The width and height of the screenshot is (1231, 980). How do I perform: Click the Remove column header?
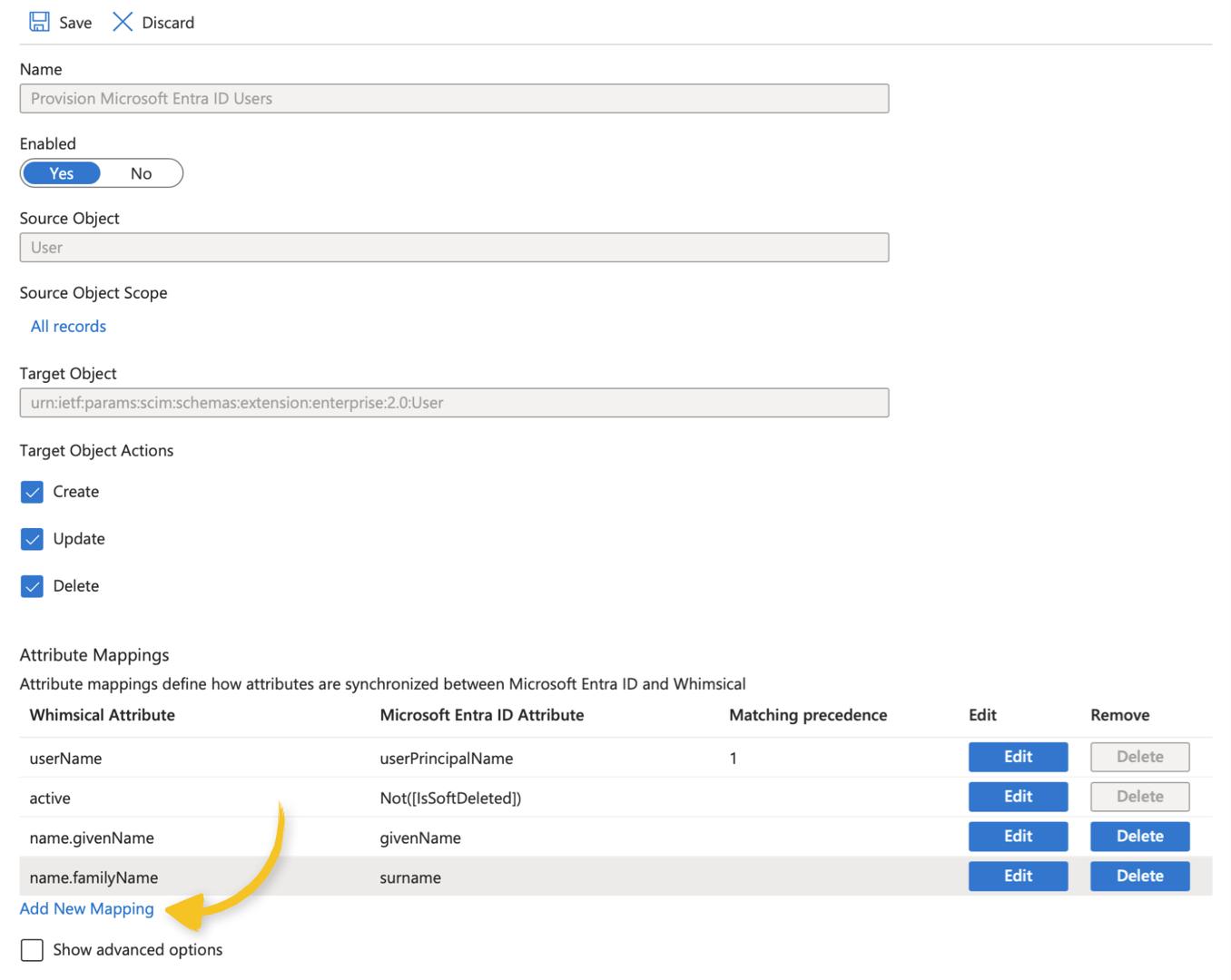tap(1119, 715)
